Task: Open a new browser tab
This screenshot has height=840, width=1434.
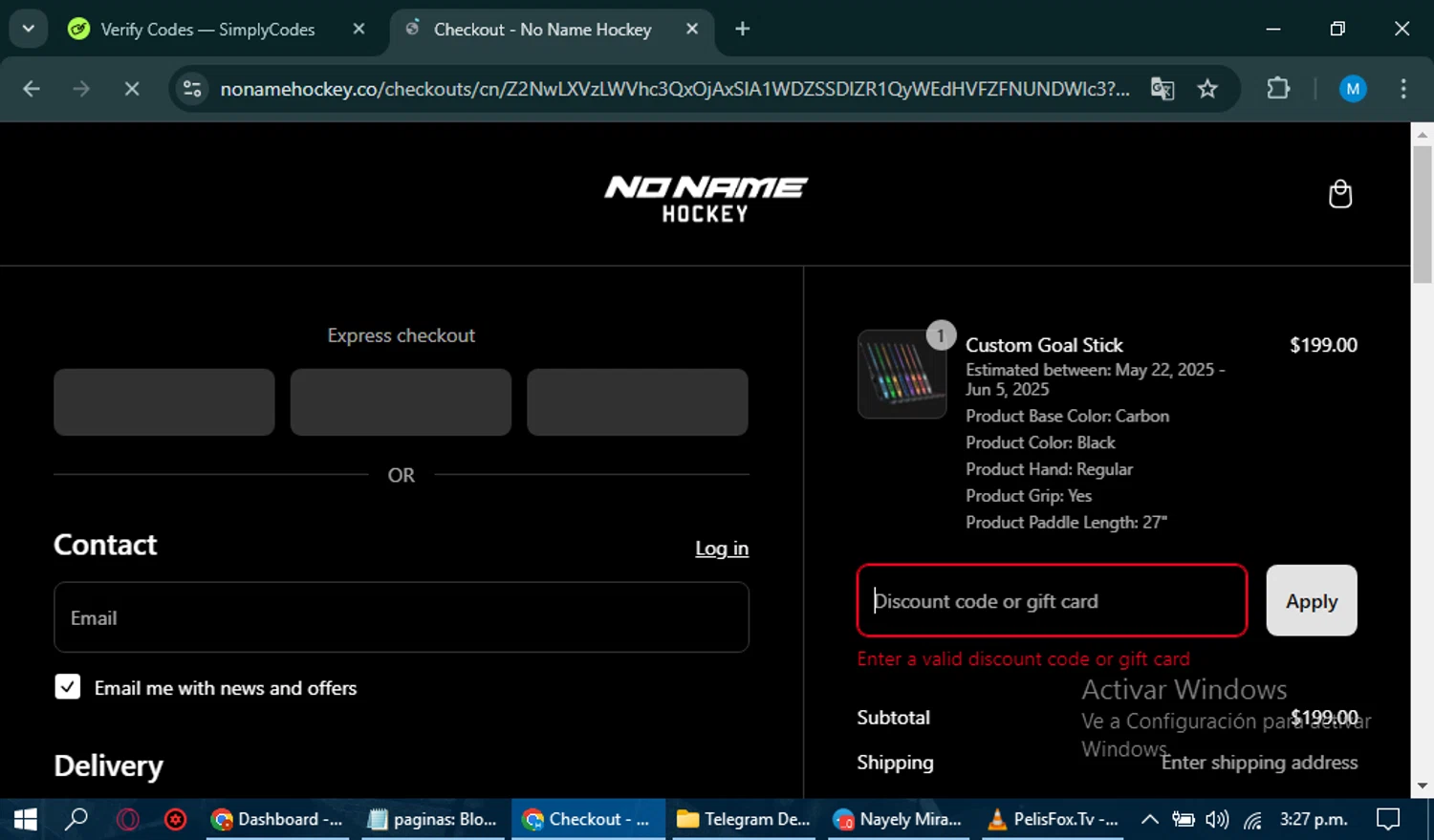Action: (742, 29)
